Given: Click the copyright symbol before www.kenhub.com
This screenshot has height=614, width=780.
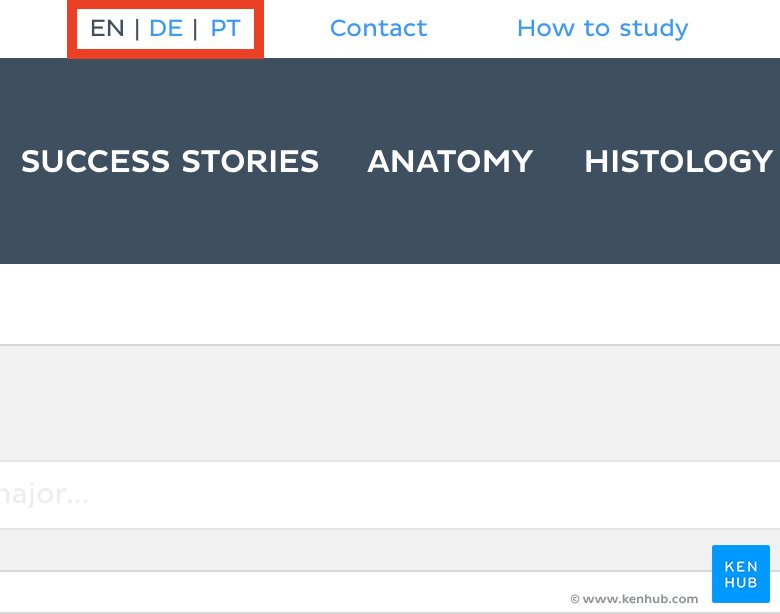Looking at the screenshot, I should click(575, 599).
